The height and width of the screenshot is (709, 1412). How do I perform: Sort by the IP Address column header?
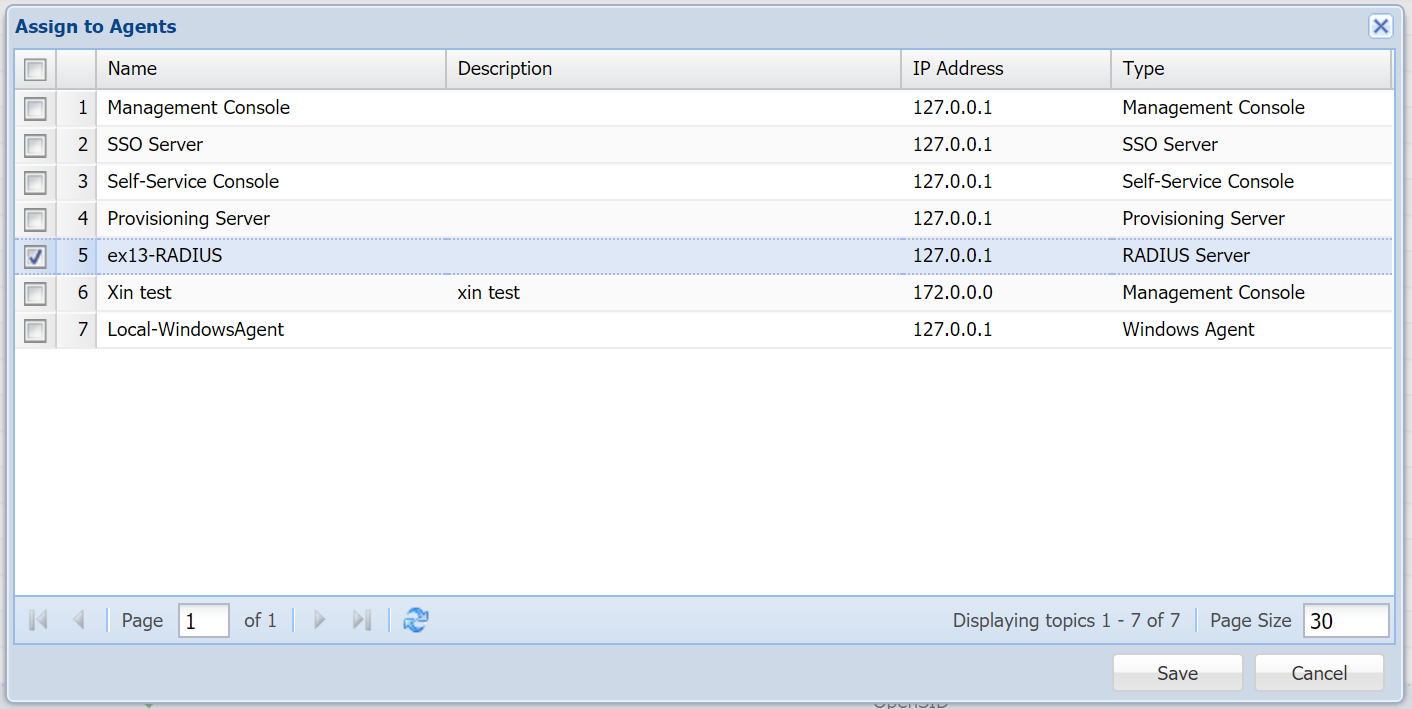[1005, 69]
